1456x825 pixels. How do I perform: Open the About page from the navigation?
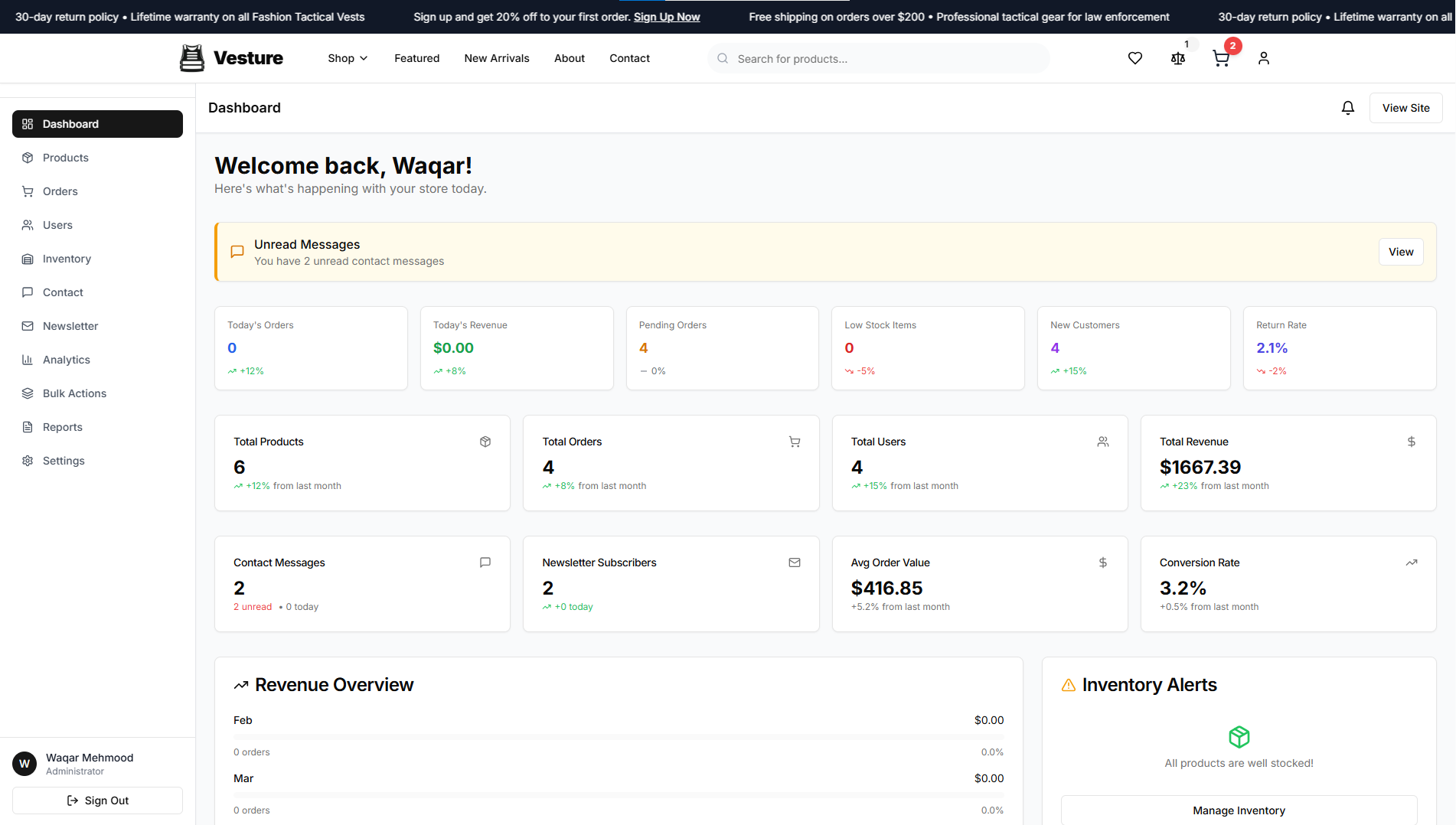pos(569,58)
